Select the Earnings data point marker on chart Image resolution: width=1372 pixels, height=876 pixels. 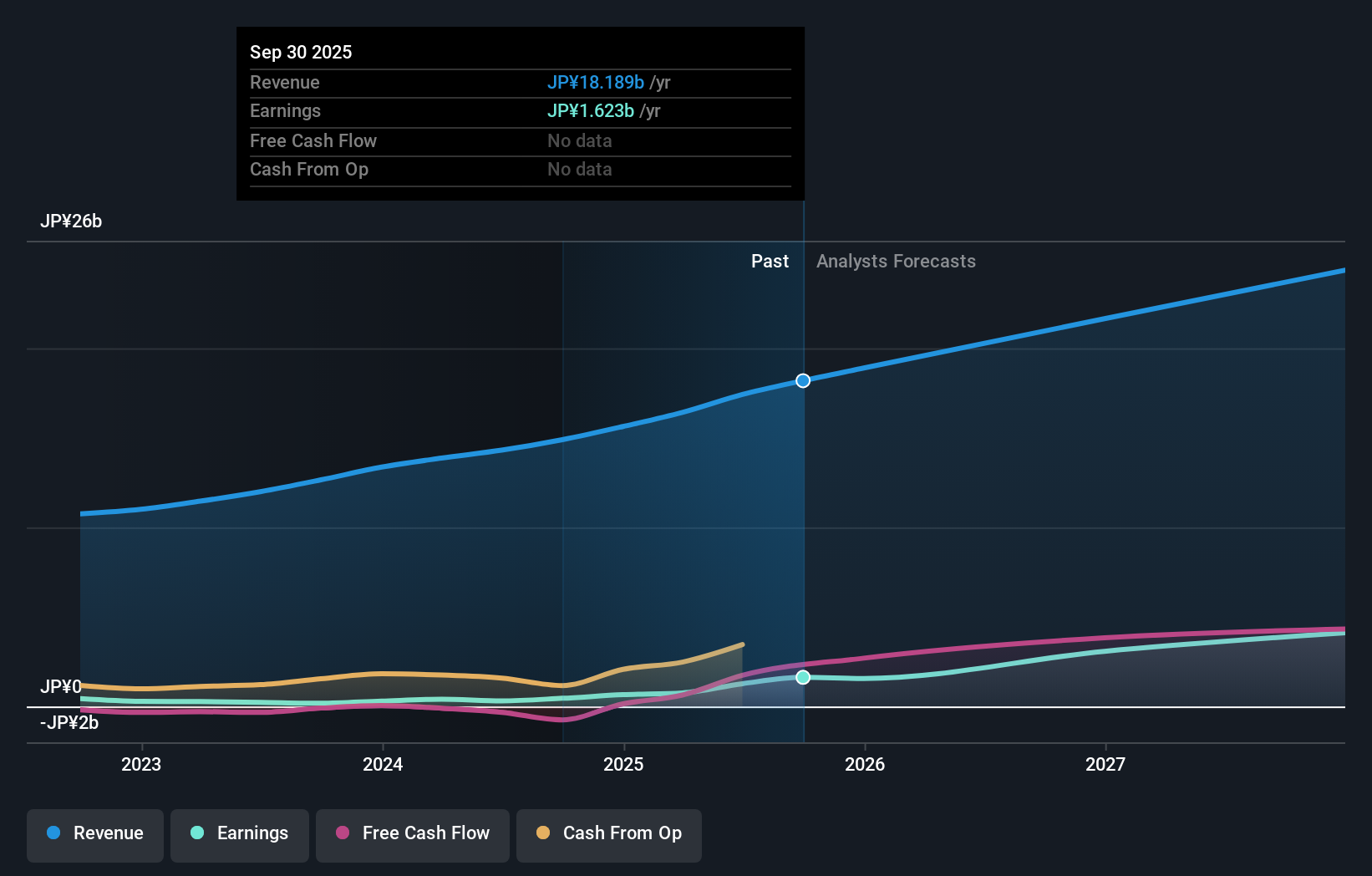pyautogui.click(x=803, y=677)
